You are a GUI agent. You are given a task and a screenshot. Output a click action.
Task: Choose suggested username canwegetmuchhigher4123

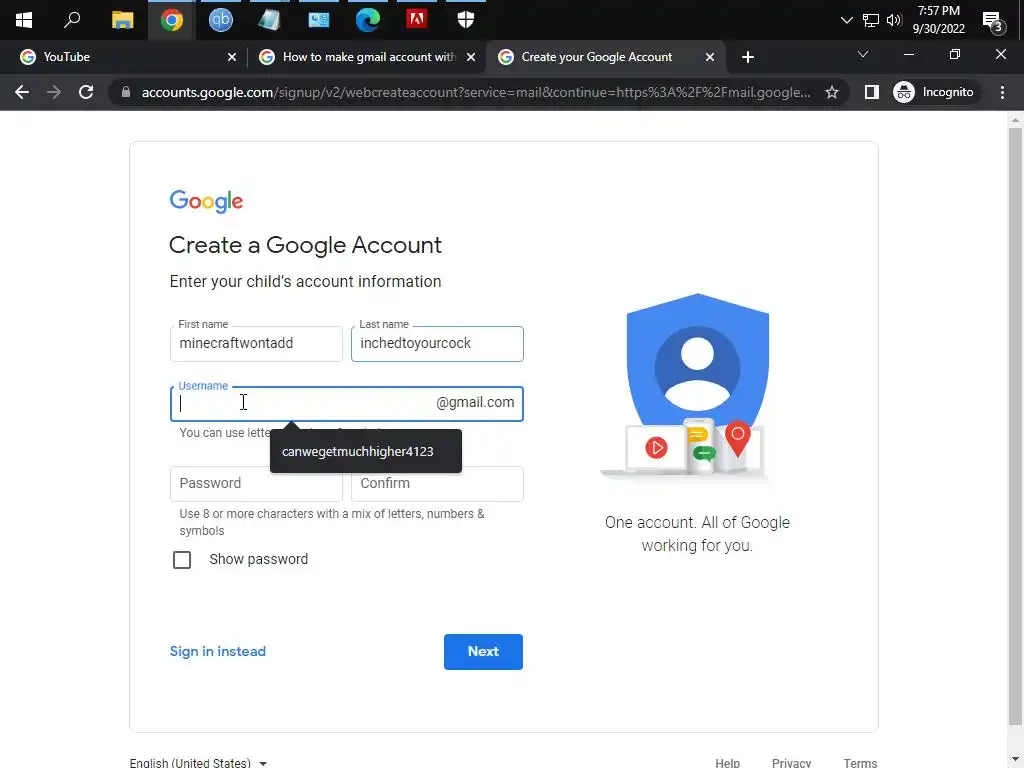click(x=366, y=451)
